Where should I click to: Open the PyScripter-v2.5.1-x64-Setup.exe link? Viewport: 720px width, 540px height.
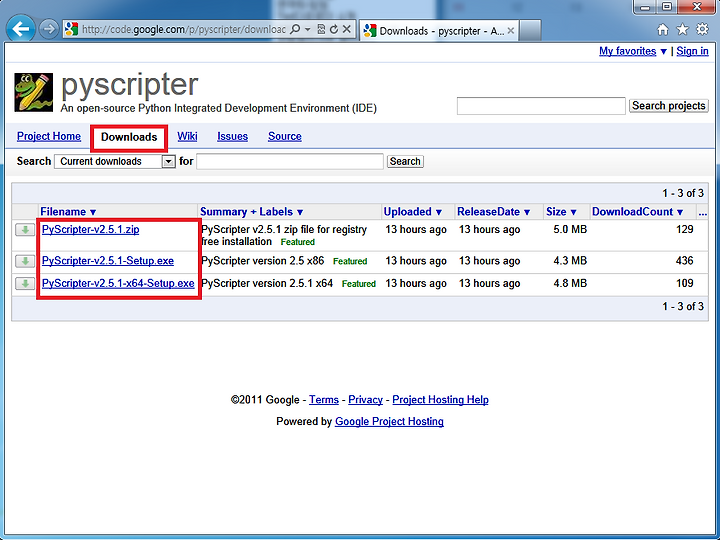point(118,283)
